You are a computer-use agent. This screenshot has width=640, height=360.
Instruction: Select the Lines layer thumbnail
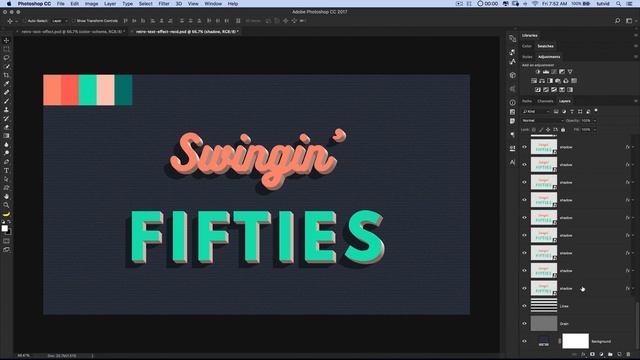pyautogui.click(x=544, y=306)
